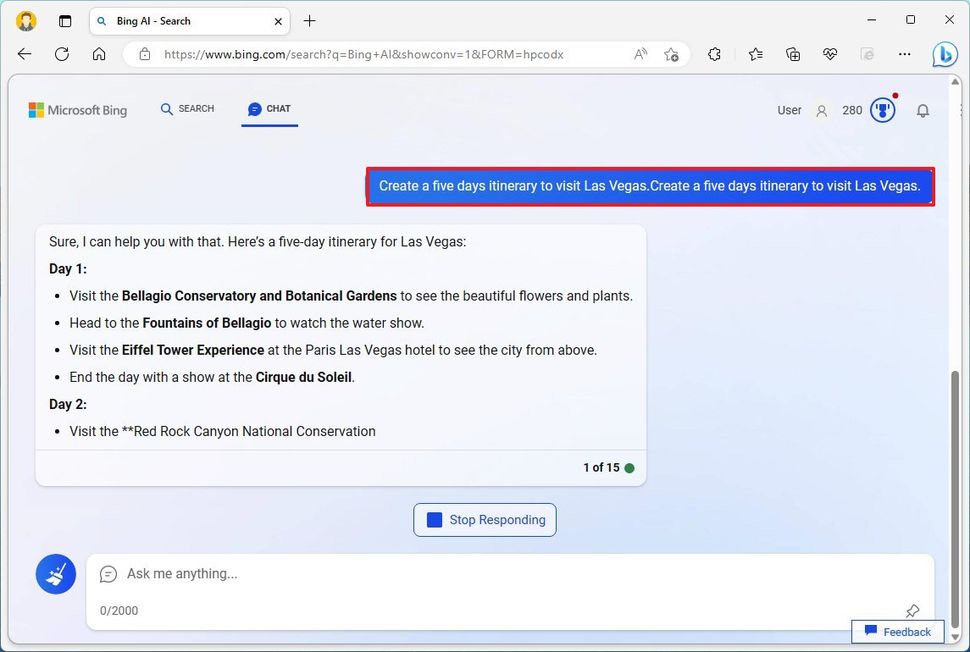Open the Settings and more ellipsis menu
This screenshot has width=970, height=652.
904,54
